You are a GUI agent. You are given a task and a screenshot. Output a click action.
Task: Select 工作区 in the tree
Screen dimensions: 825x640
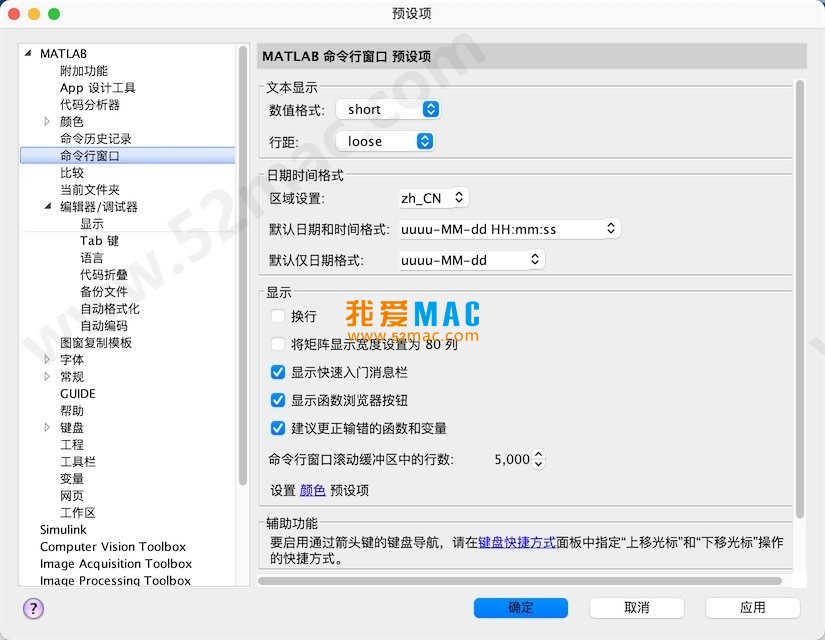click(77, 513)
